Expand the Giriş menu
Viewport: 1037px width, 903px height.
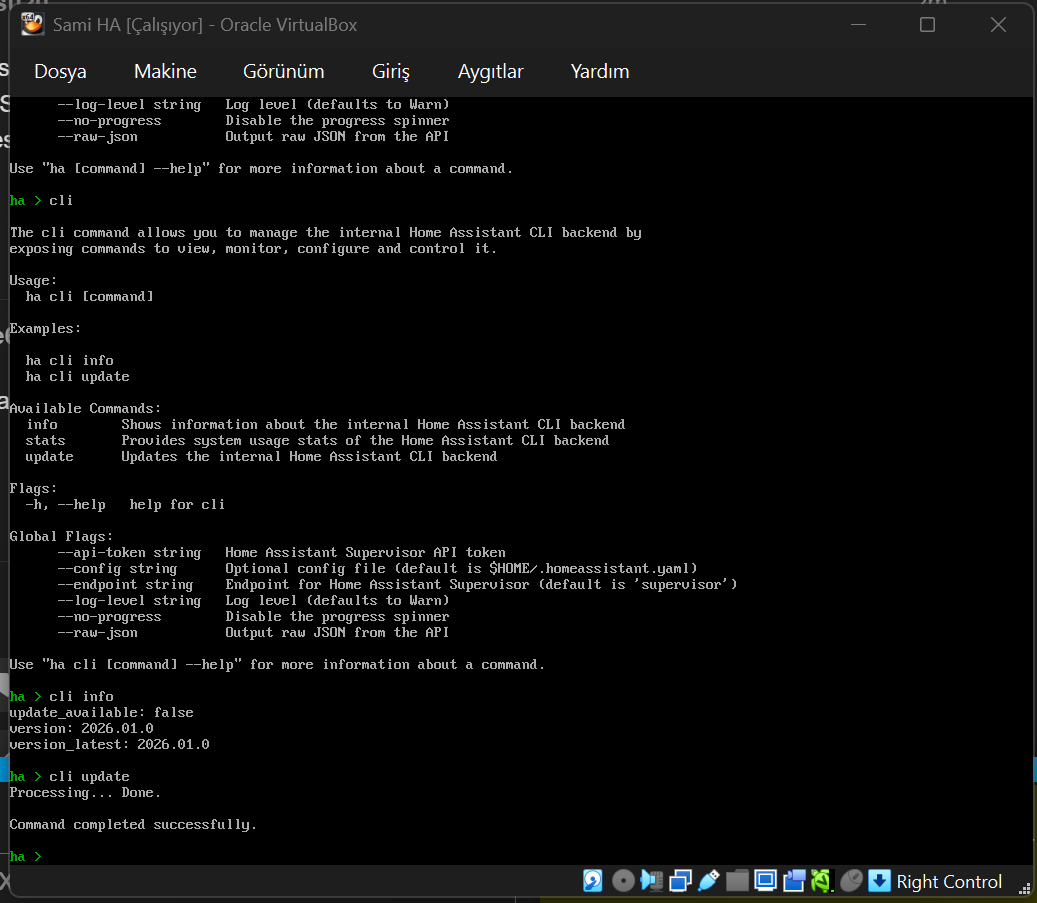pyautogui.click(x=390, y=71)
